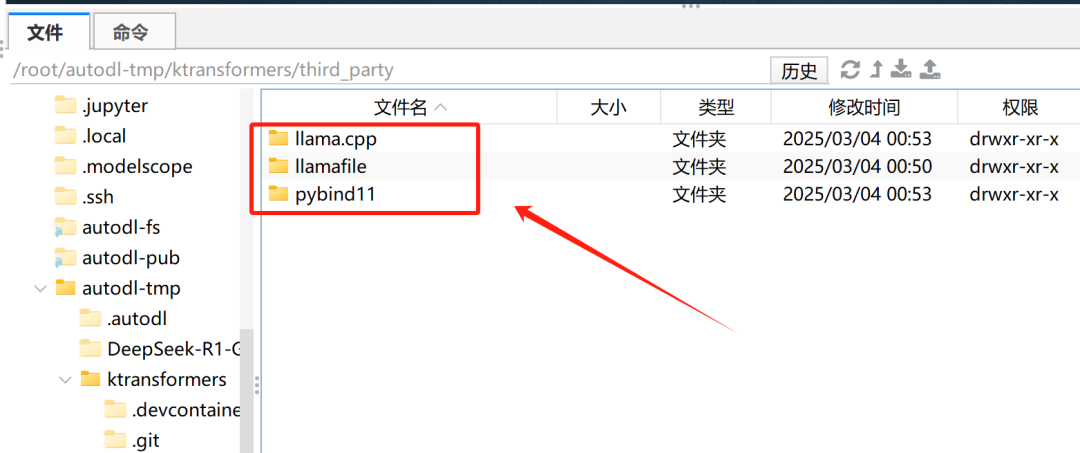The image size is (1080, 453).
Task: Sort by the 修改时间 column header
Action: (x=864, y=107)
